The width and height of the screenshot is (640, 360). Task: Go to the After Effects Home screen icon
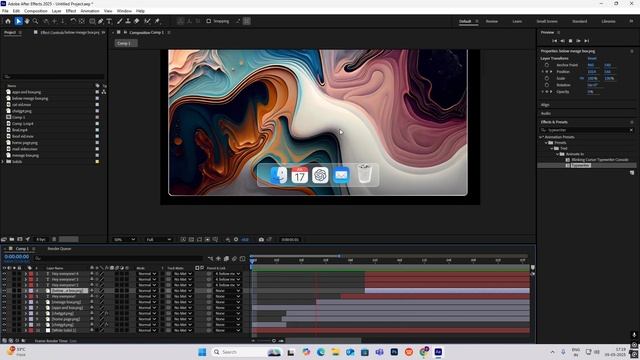tap(8, 21)
